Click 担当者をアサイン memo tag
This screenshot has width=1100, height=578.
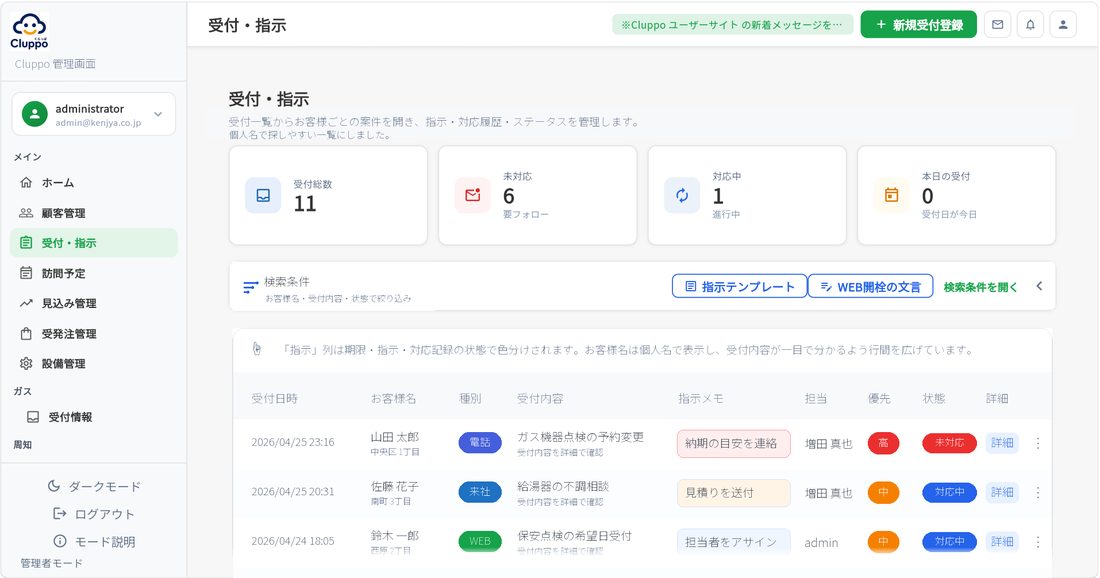coord(733,542)
